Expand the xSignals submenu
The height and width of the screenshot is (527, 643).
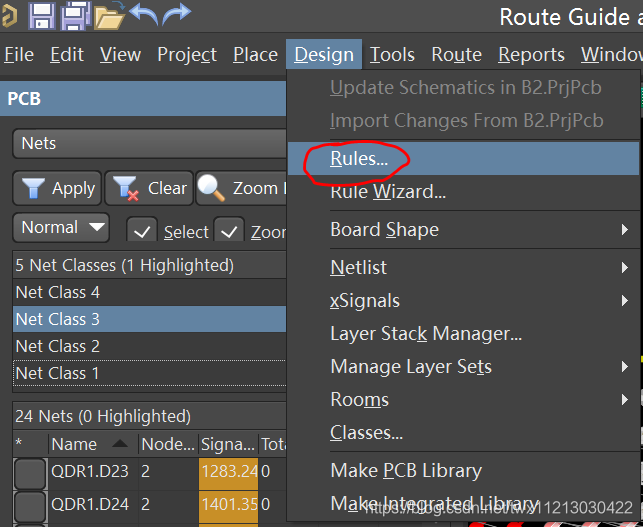[x=463, y=301]
